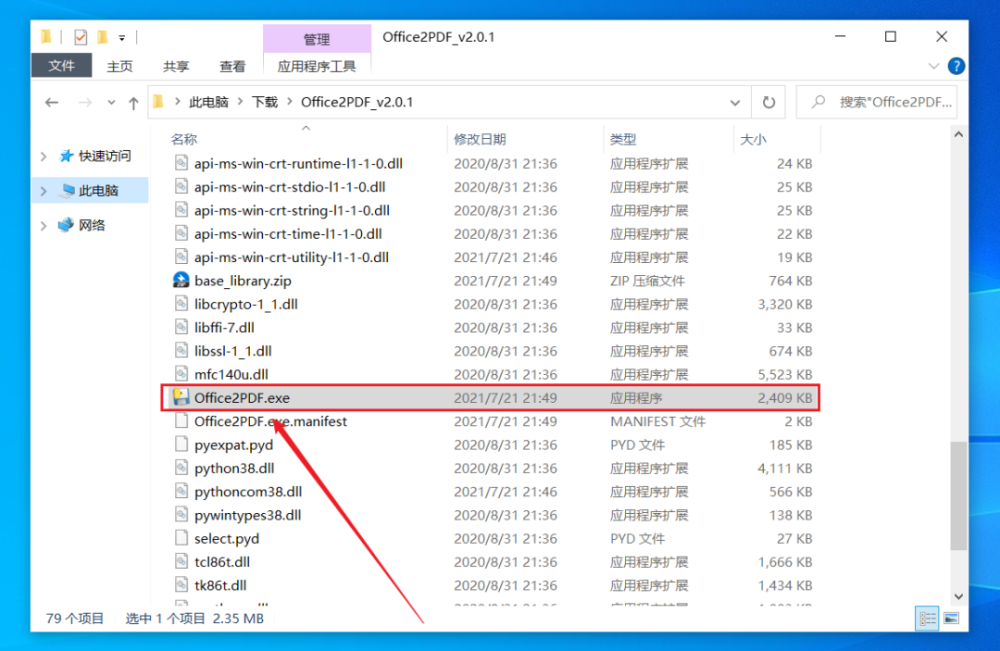Click the libffi-7.dll file icon
The image size is (1000, 651).
click(x=181, y=327)
